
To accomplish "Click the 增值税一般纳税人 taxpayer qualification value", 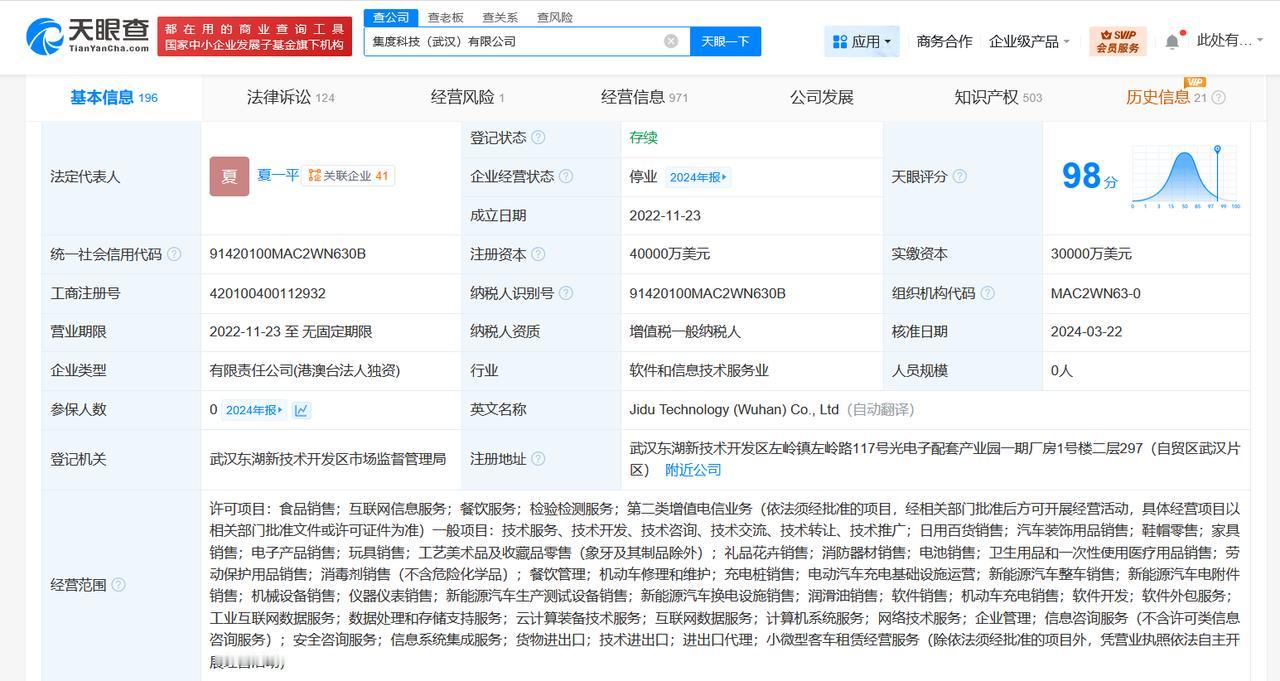I will tap(685, 331).
